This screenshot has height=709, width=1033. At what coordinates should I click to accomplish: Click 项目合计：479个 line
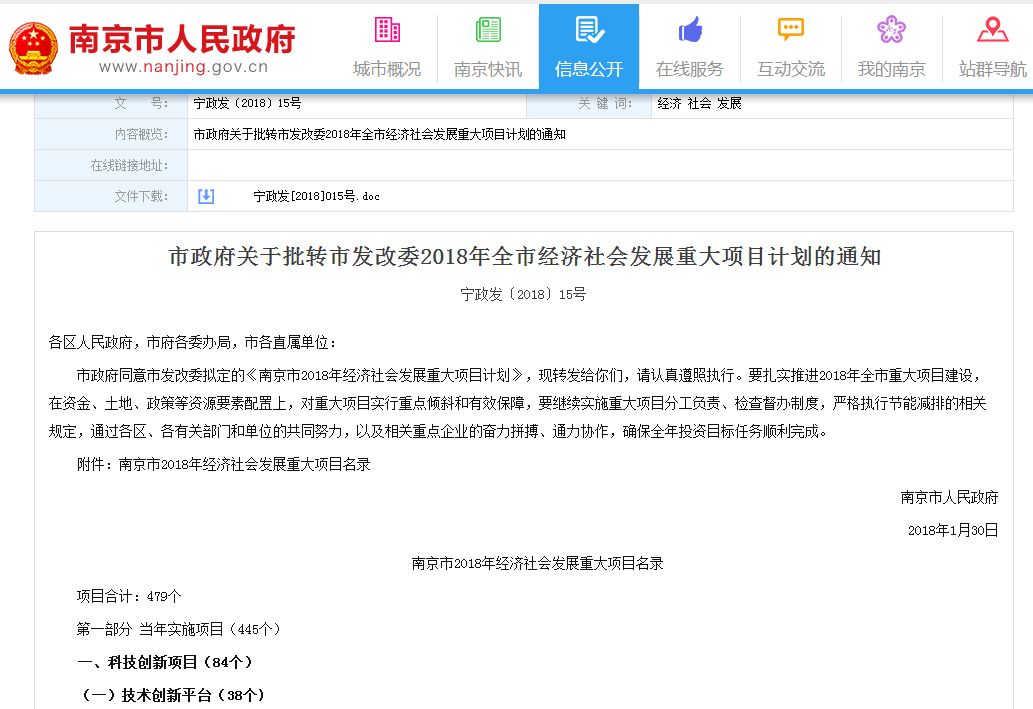[128, 596]
